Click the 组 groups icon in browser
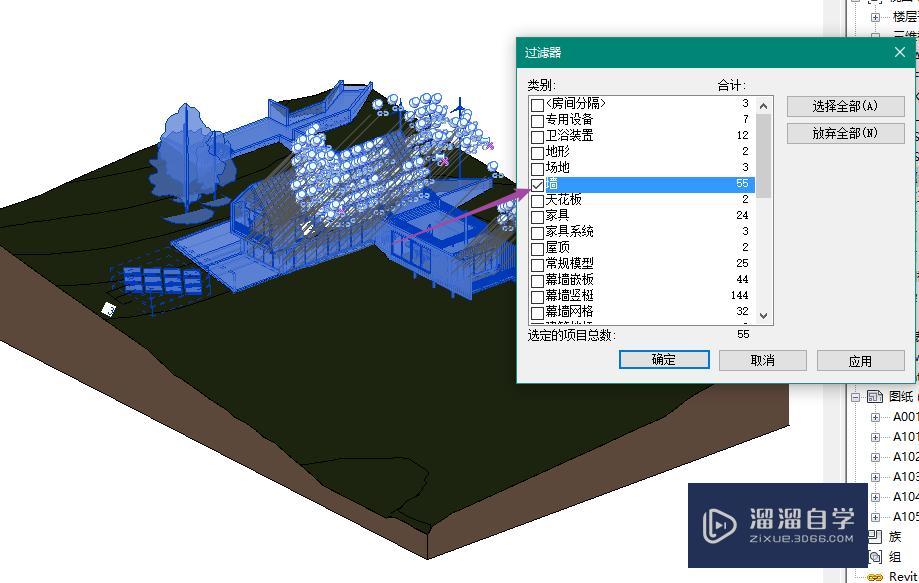This screenshot has width=919, height=583. pos(875,556)
